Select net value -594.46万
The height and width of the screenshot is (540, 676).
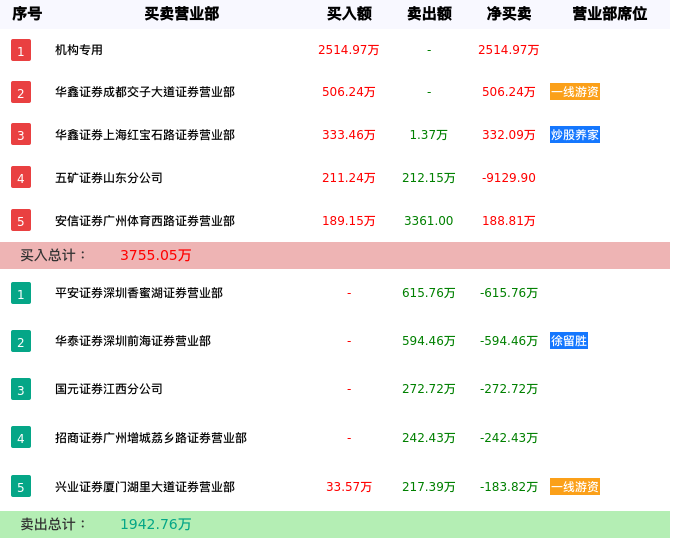click(x=509, y=341)
